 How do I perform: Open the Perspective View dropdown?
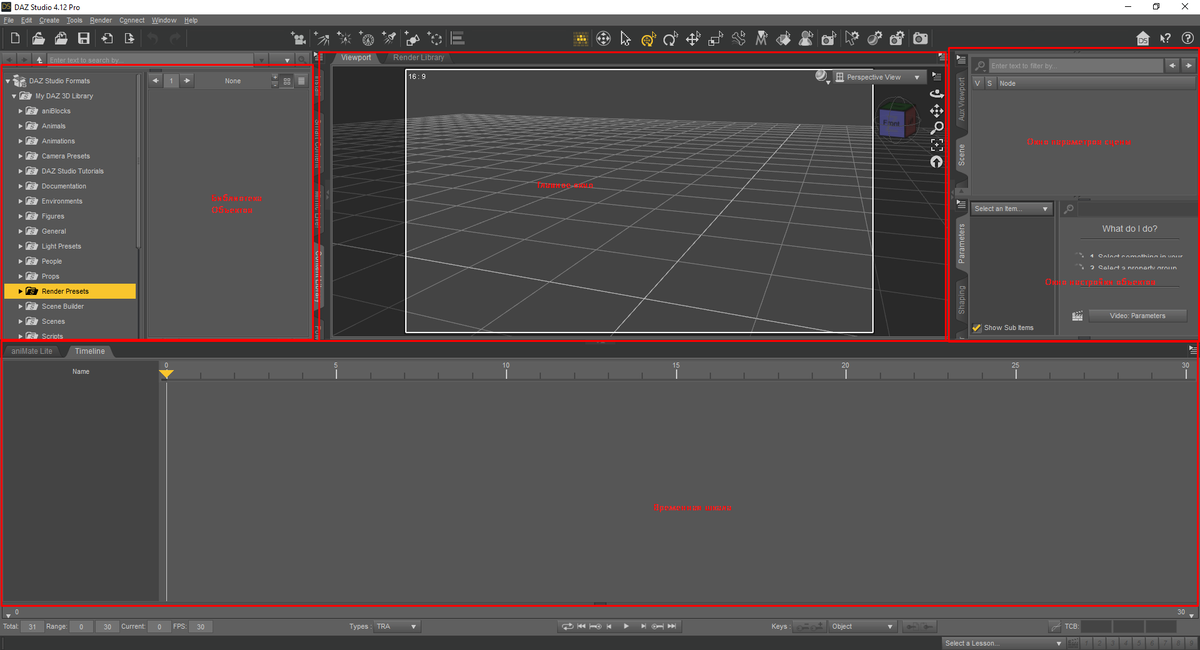879,77
